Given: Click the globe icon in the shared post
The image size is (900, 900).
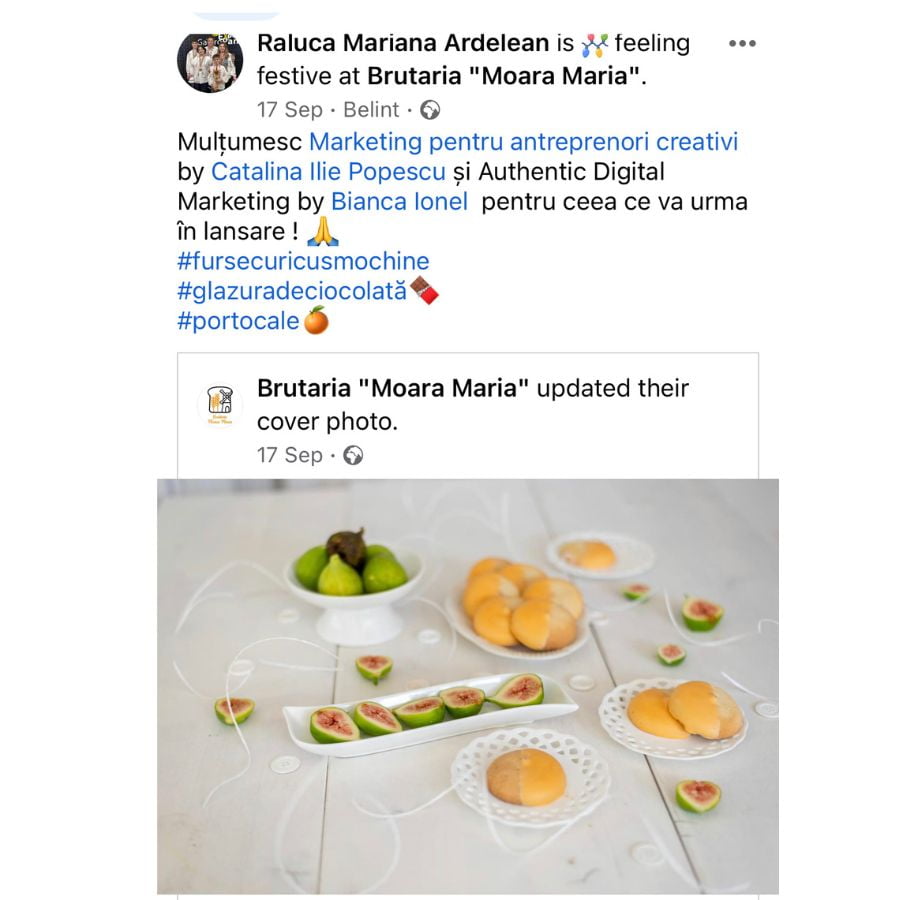Looking at the screenshot, I should [x=353, y=456].
